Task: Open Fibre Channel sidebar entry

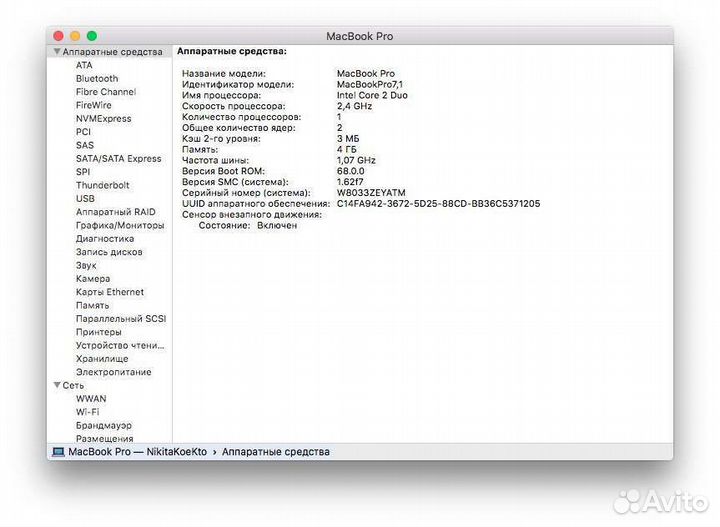Action: click(x=106, y=92)
